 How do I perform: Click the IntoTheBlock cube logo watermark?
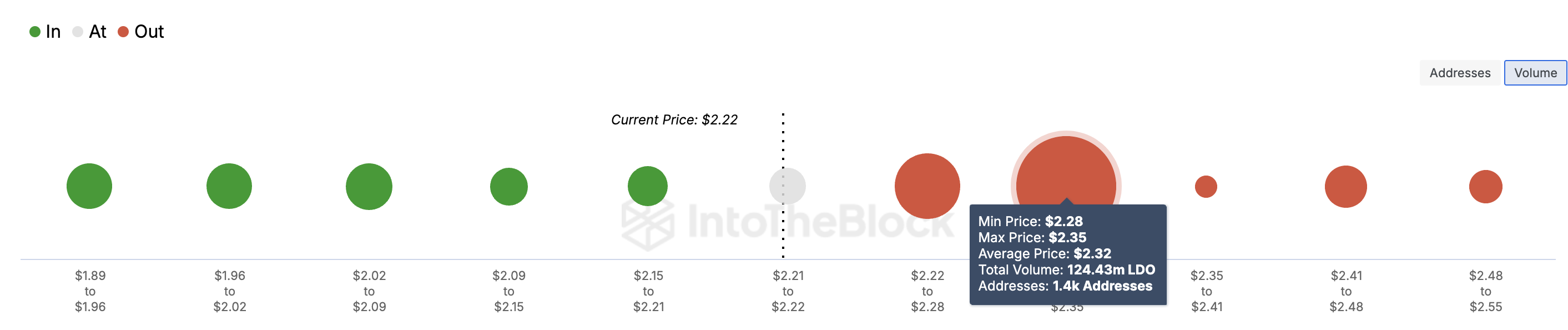pos(648,224)
